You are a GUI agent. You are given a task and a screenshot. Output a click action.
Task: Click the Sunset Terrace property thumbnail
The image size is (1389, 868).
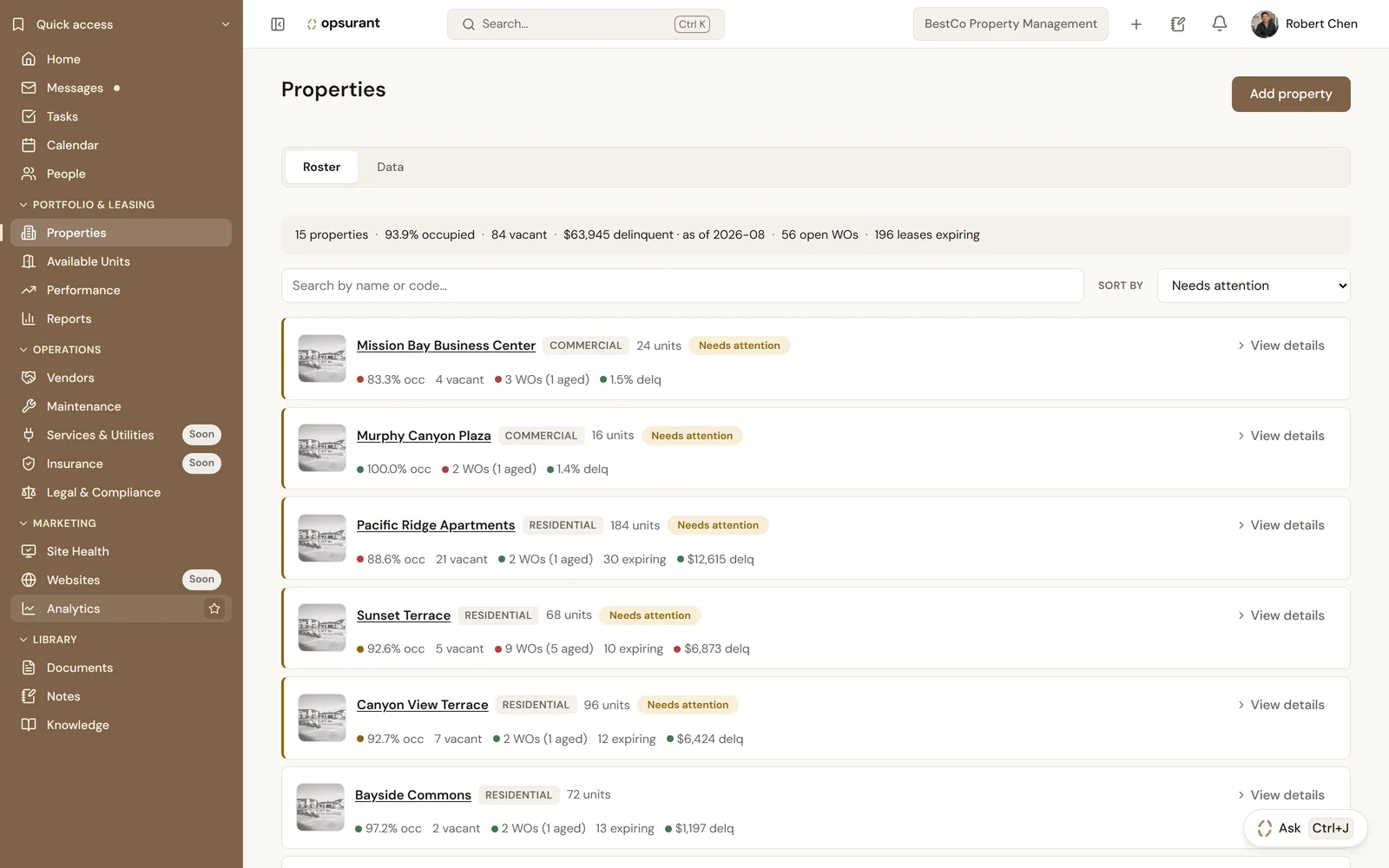pyautogui.click(x=322, y=628)
